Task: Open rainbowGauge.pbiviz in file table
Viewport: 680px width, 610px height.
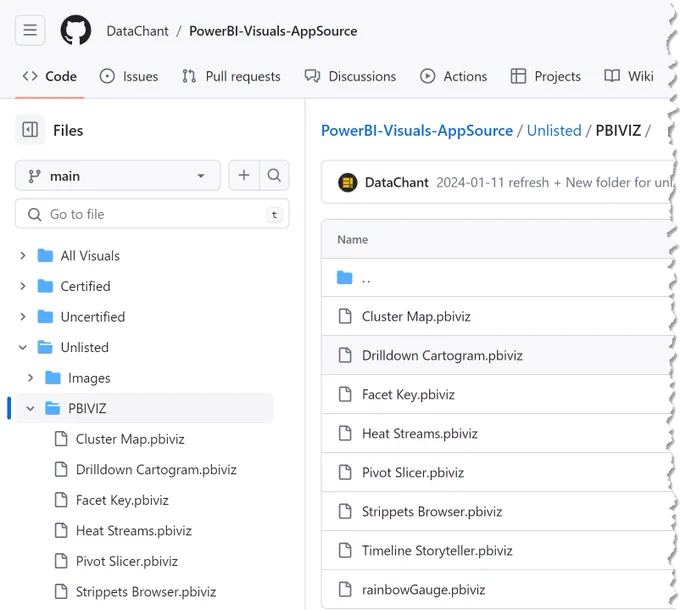Action: coord(423,590)
